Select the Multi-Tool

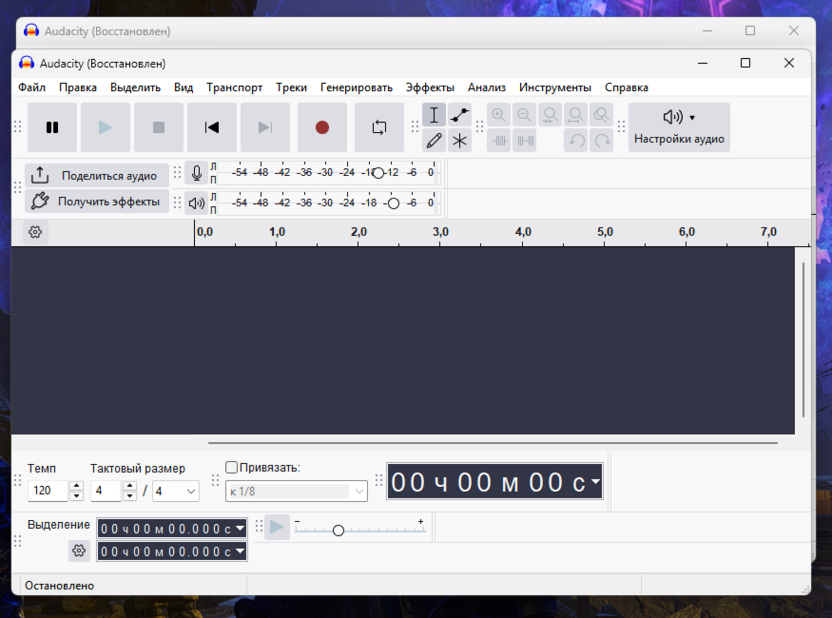click(459, 140)
